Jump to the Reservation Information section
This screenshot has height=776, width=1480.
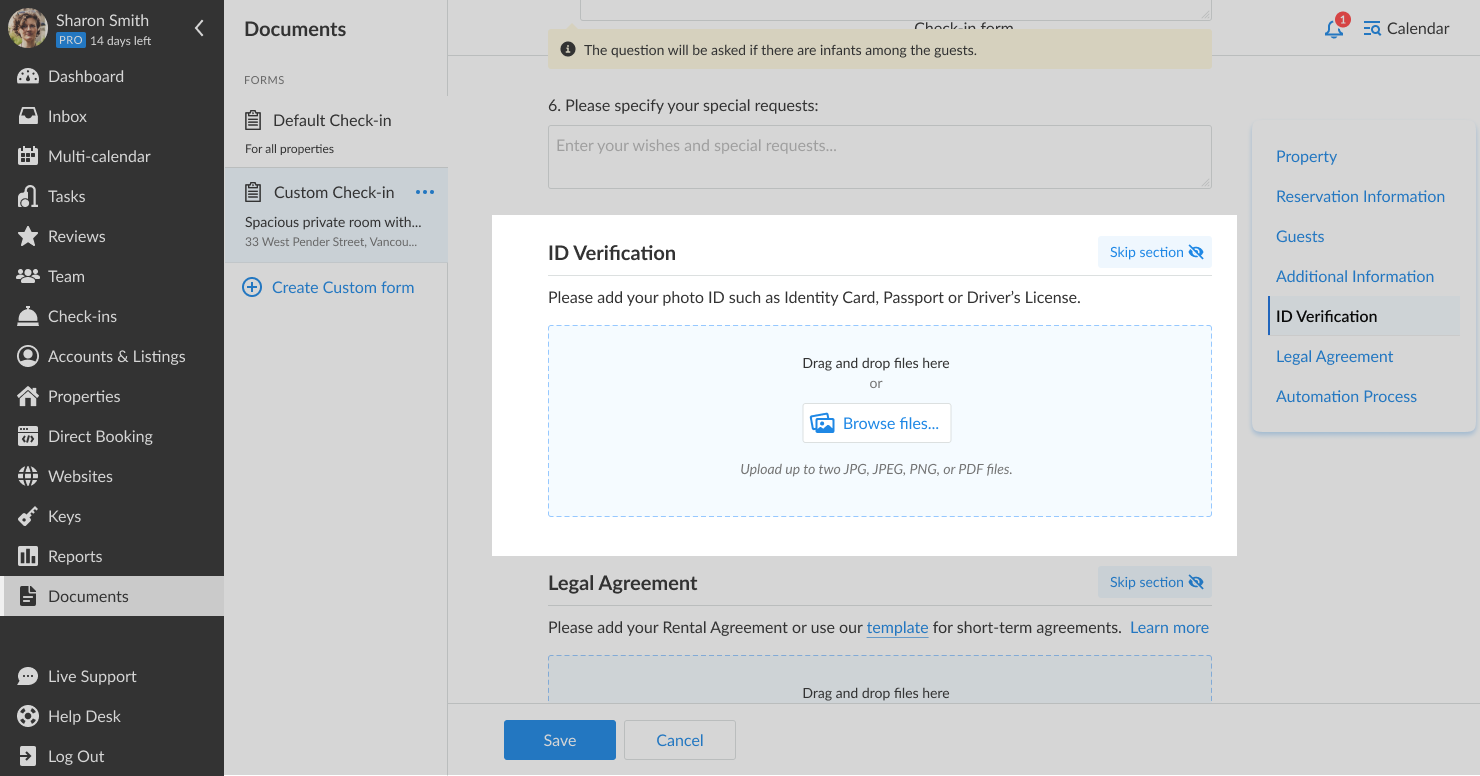[1360, 196]
